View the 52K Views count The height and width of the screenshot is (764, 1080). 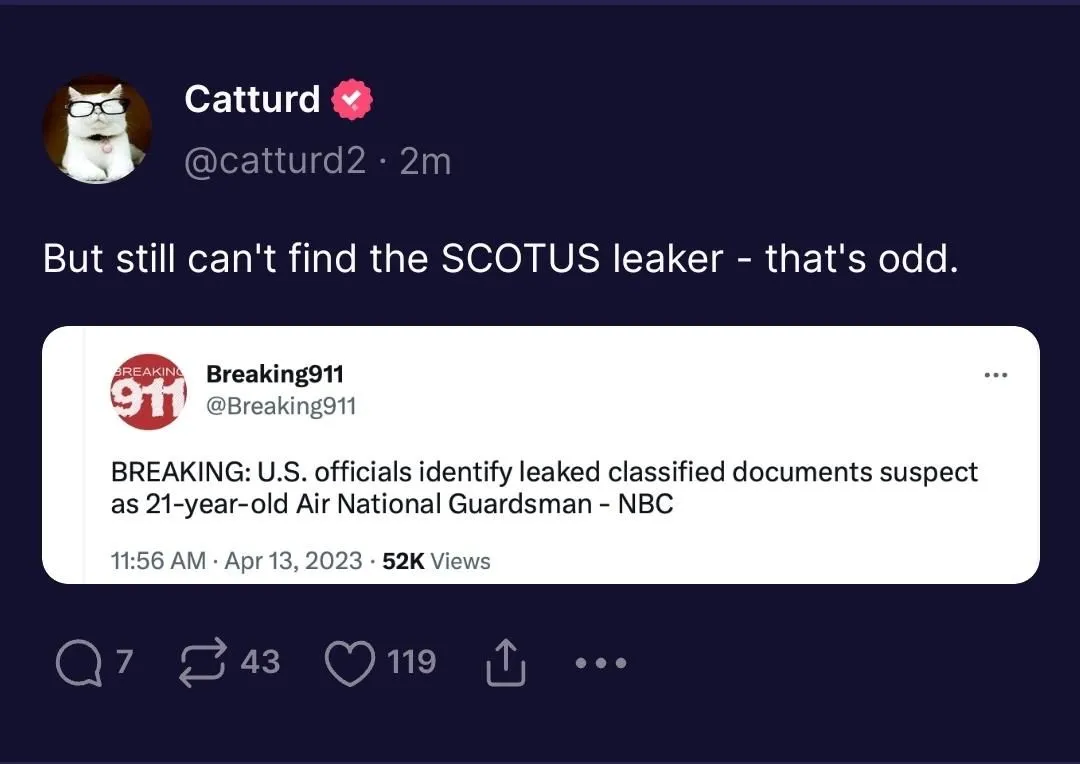pos(437,561)
